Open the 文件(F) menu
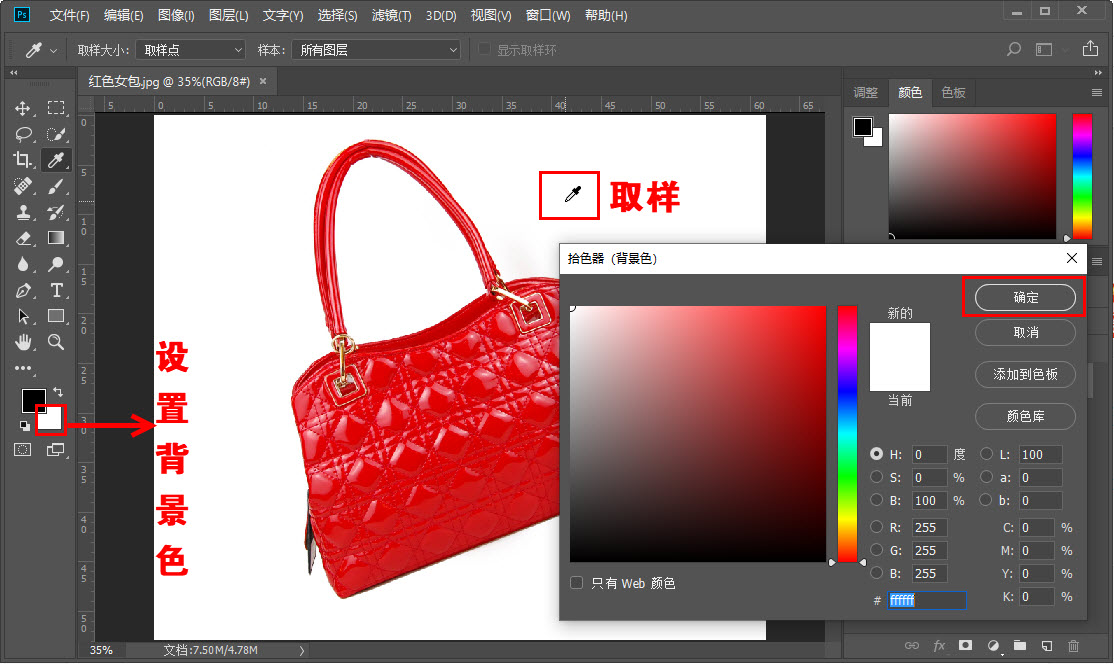The image size is (1114, 664). coord(69,15)
